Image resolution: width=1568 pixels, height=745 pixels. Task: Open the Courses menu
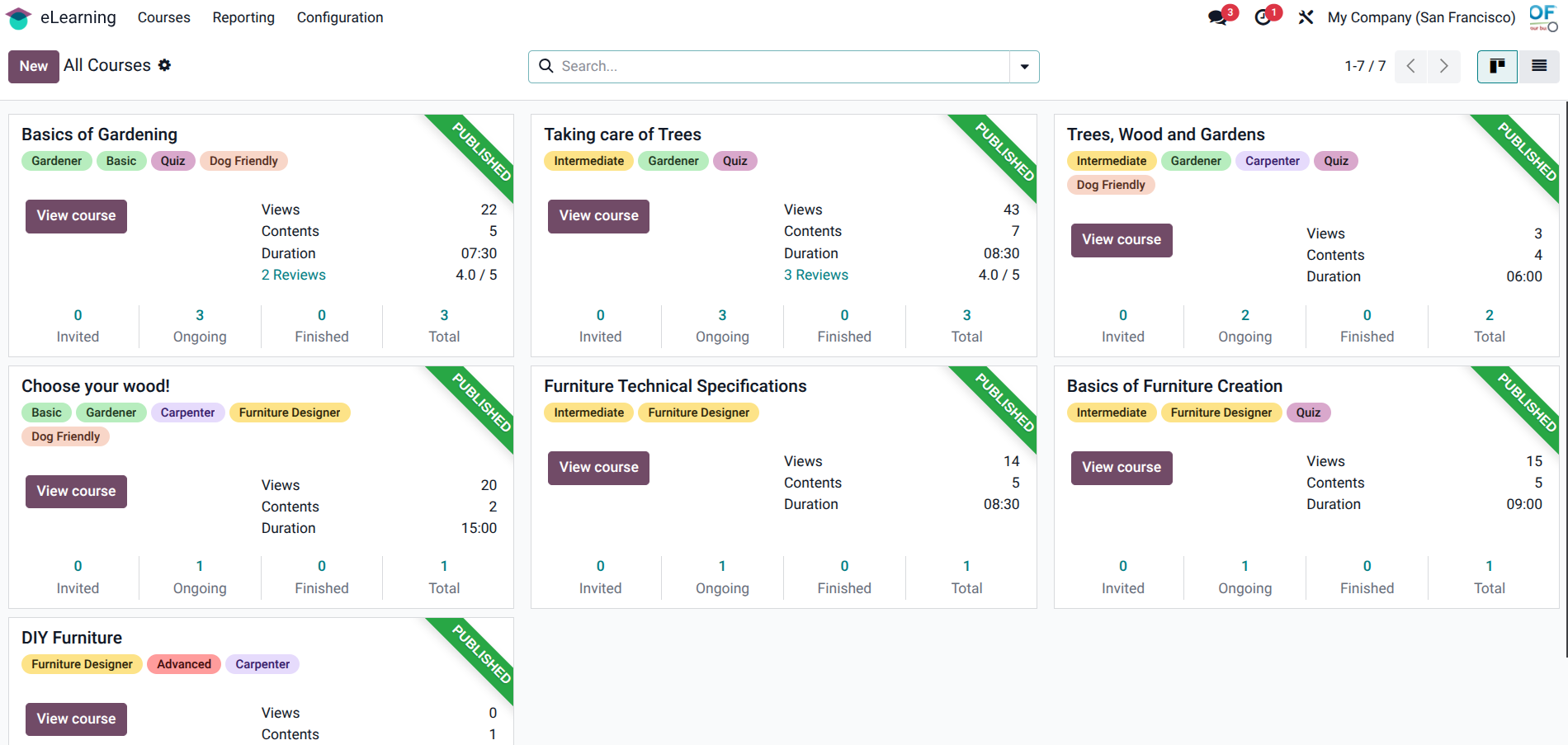click(163, 17)
